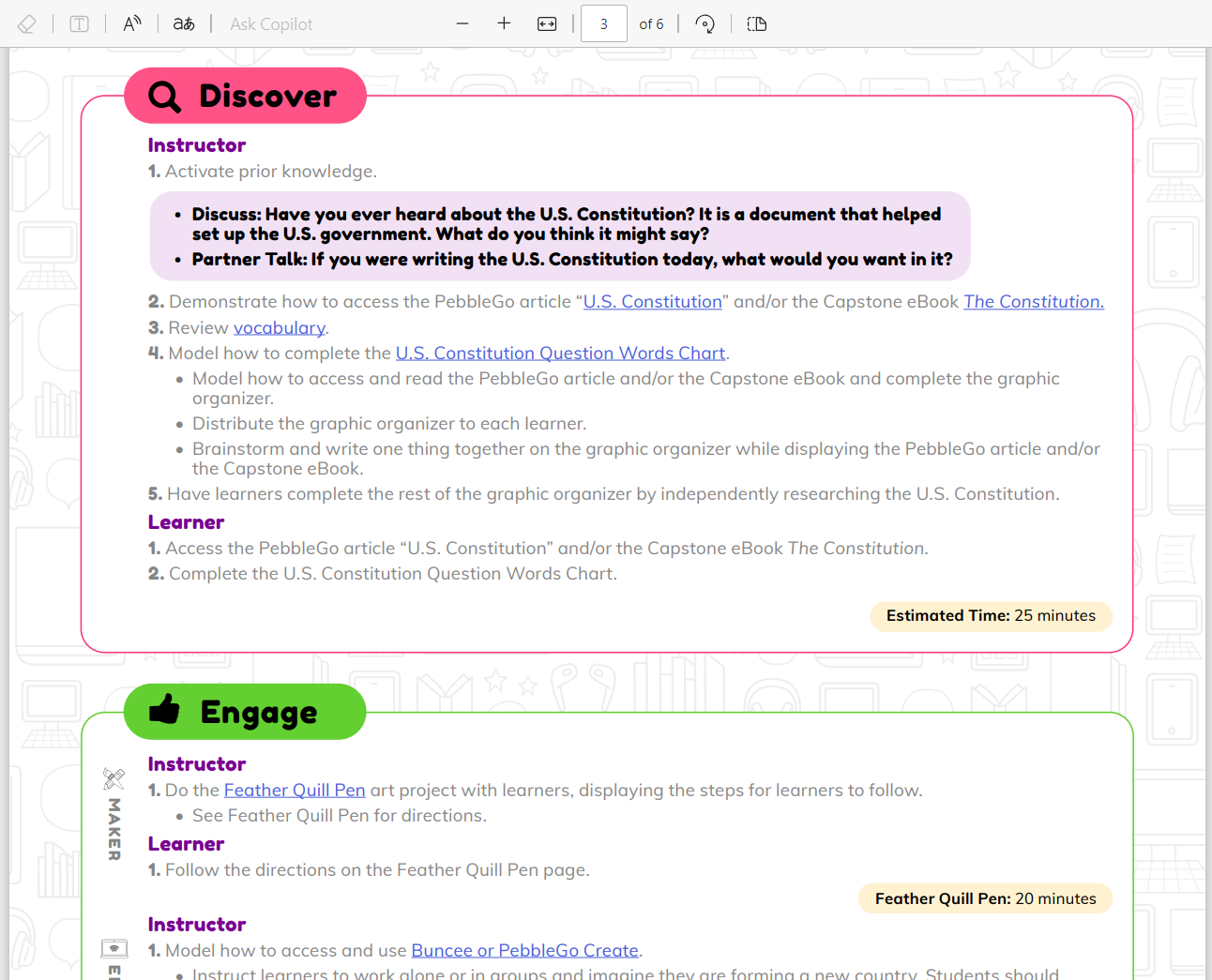Click the Learner heading under Discover
The image size is (1212, 980).
pyautogui.click(x=186, y=522)
